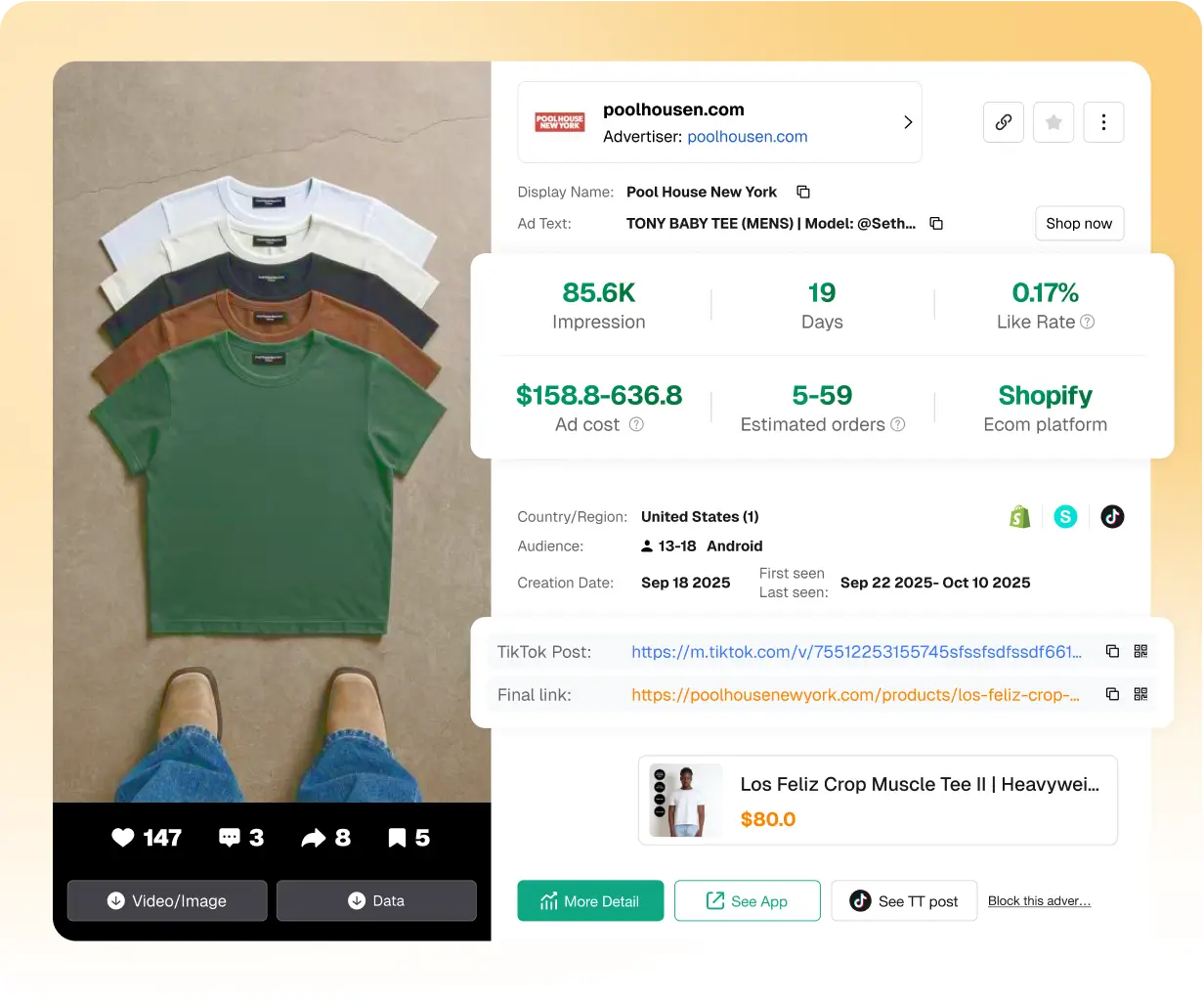Click the Shop now button
Viewport: 1204px width, 1001px height.
tap(1079, 223)
